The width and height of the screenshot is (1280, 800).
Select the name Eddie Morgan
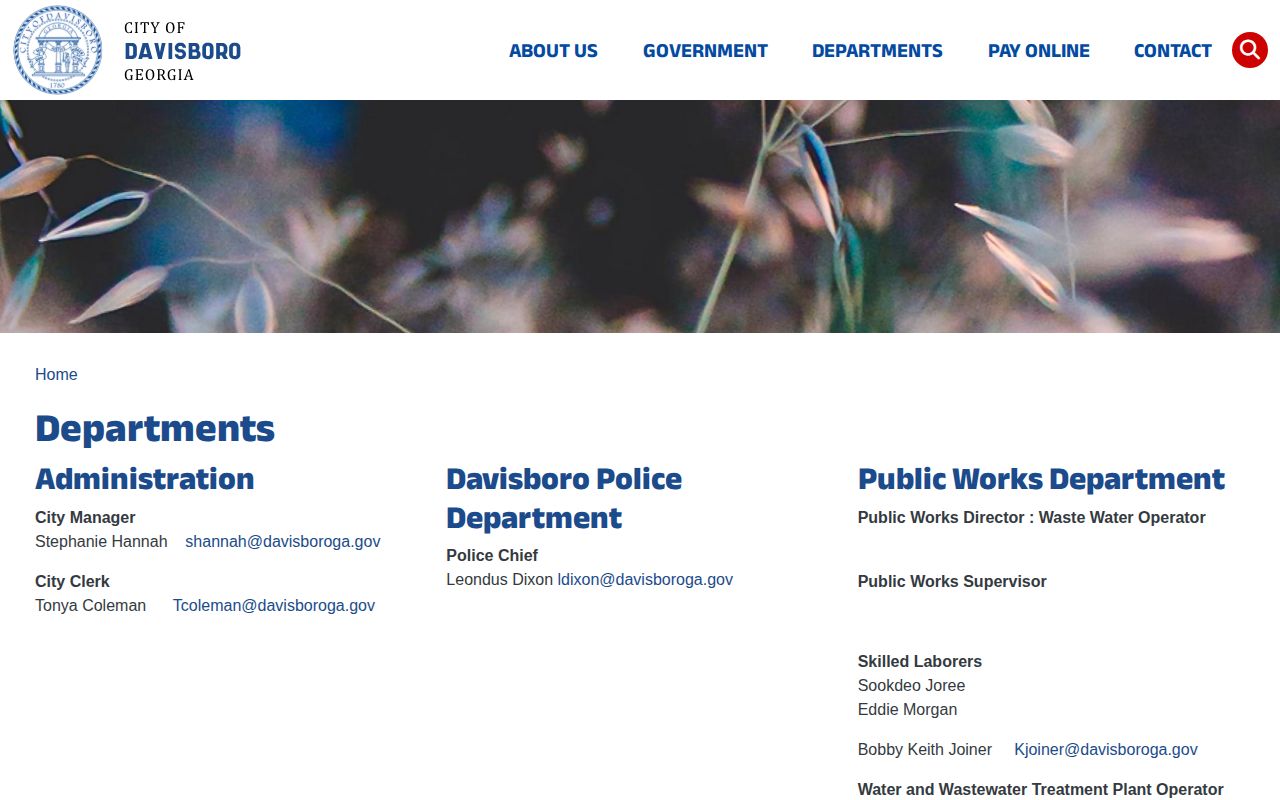[x=907, y=709]
